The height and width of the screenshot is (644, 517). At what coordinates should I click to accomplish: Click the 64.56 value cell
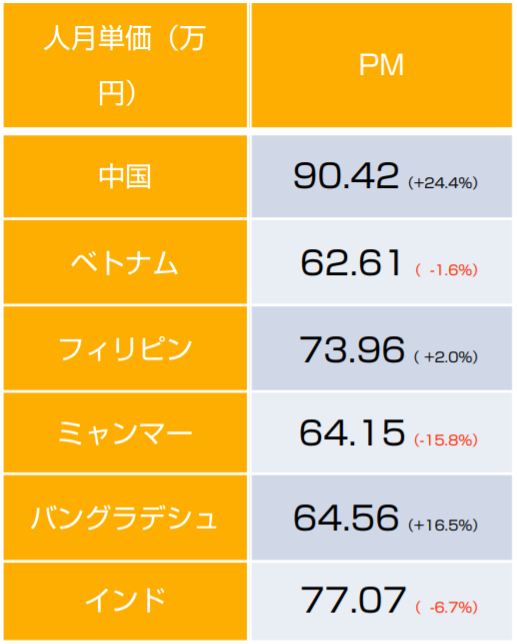(x=381, y=518)
